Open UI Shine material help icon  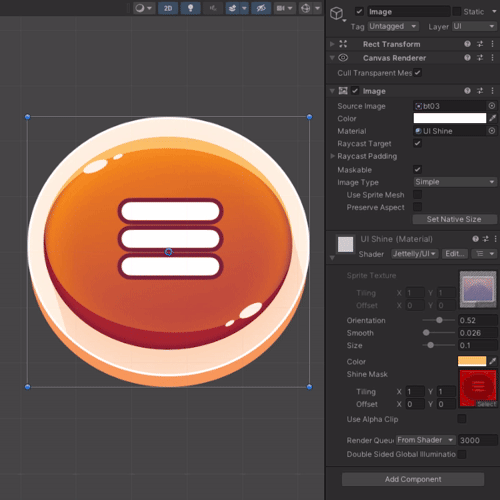pos(475,239)
